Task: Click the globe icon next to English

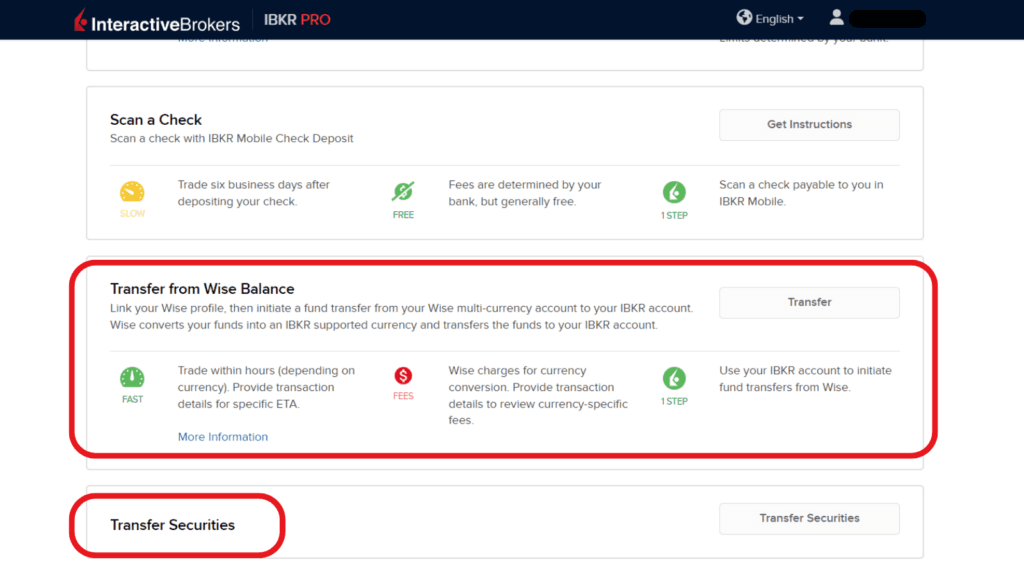Action: pos(745,18)
